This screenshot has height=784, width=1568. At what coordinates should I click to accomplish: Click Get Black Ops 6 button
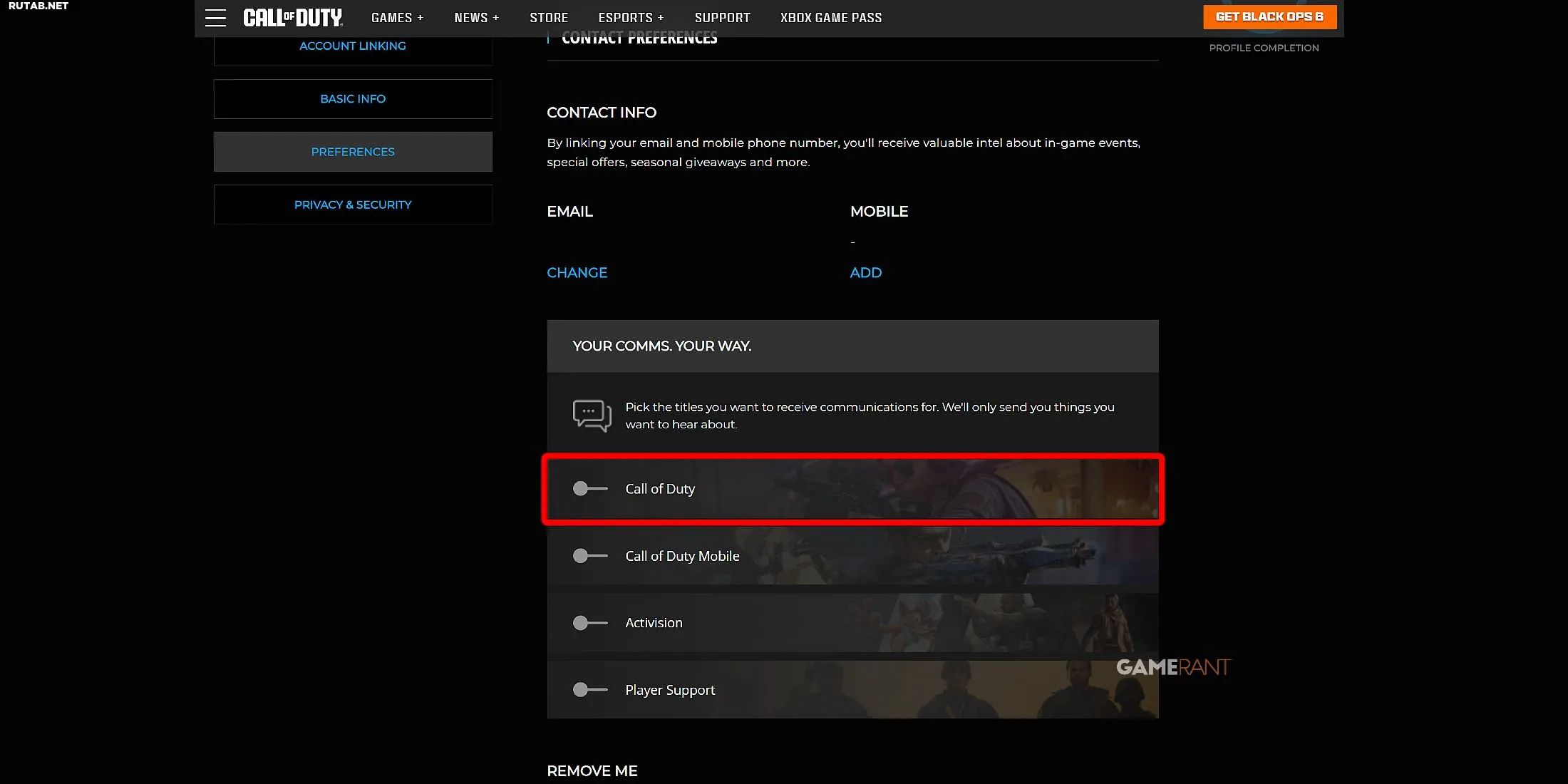[1269, 17]
